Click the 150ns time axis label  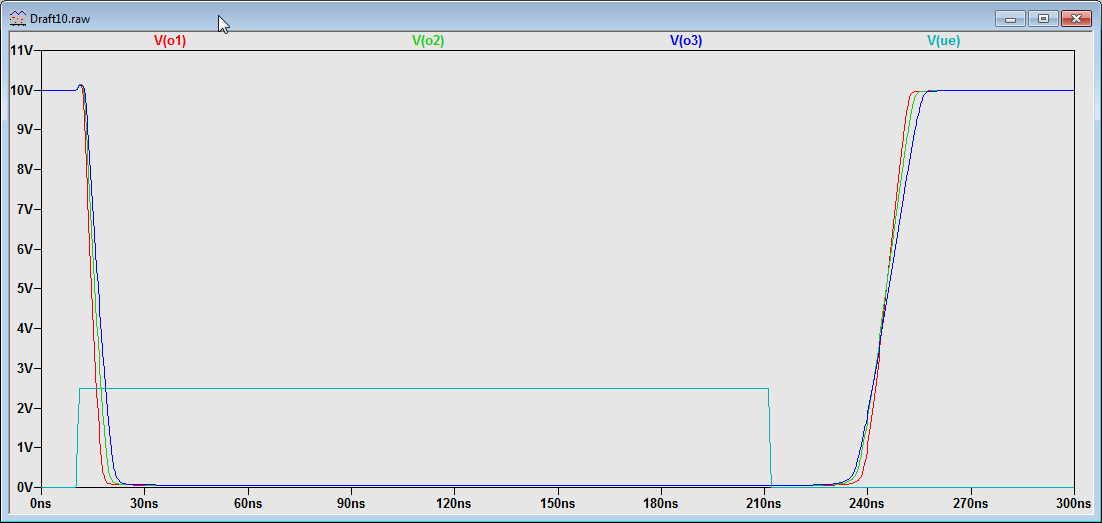point(557,504)
